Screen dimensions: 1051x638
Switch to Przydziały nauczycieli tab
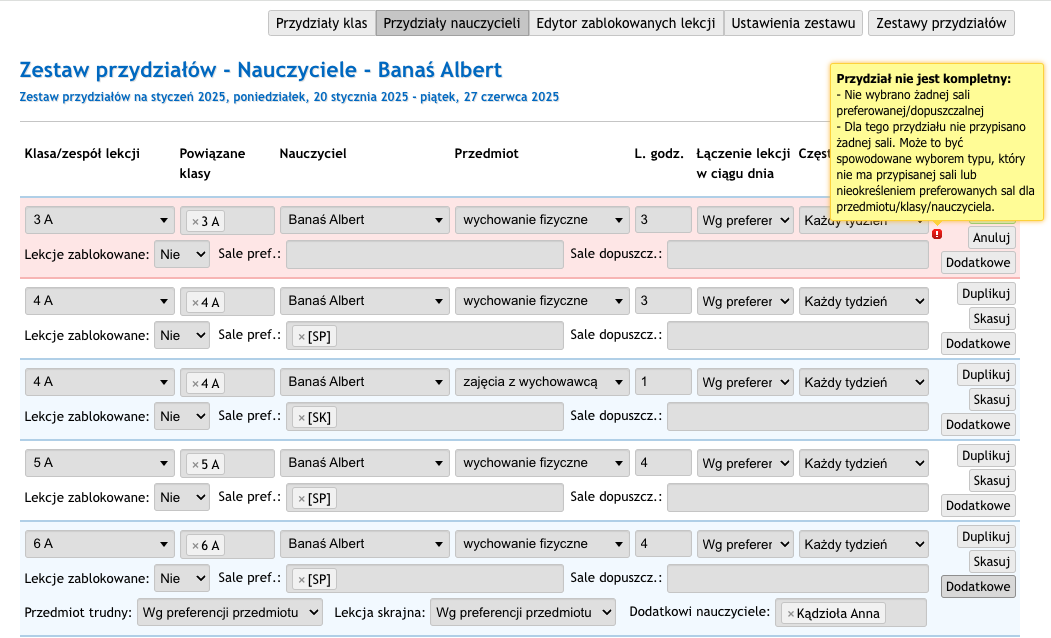pyautogui.click(x=452, y=23)
